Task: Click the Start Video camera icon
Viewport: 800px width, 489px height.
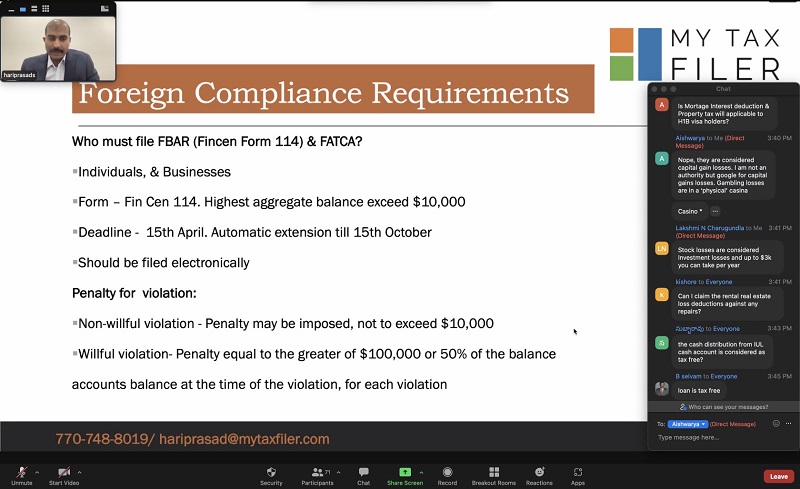Action: pos(64,472)
